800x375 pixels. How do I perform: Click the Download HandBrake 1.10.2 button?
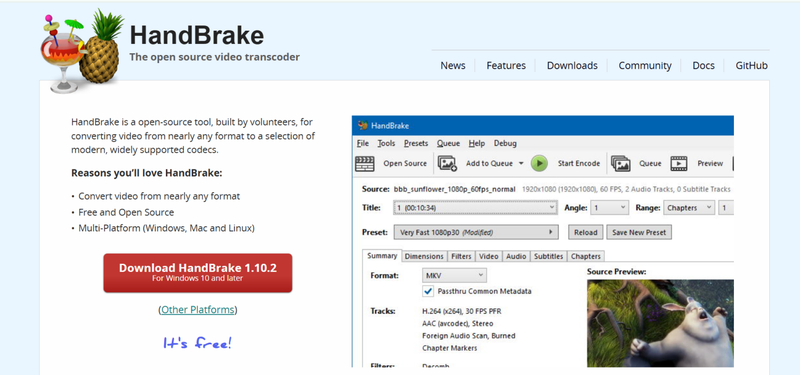tap(198, 273)
